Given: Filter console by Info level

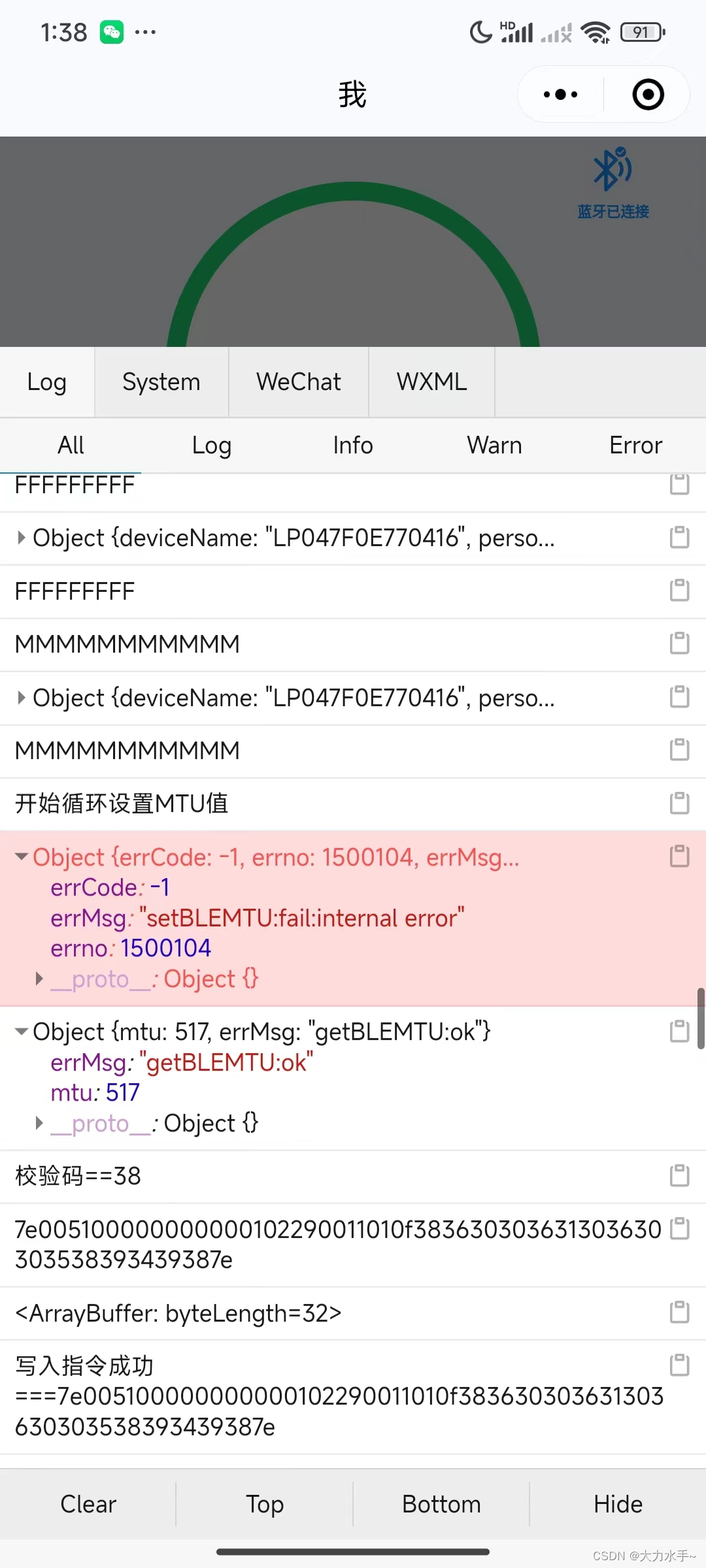Looking at the screenshot, I should click(x=353, y=446).
